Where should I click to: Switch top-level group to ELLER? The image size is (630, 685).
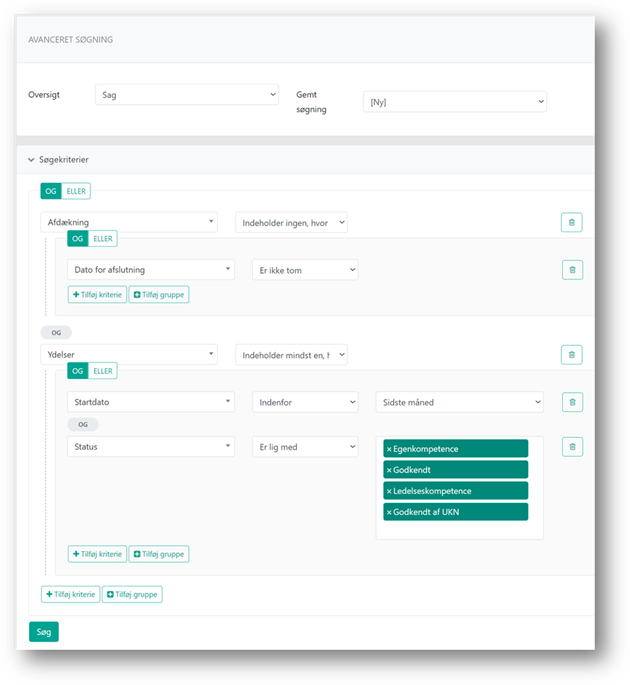[x=77, y=191]
